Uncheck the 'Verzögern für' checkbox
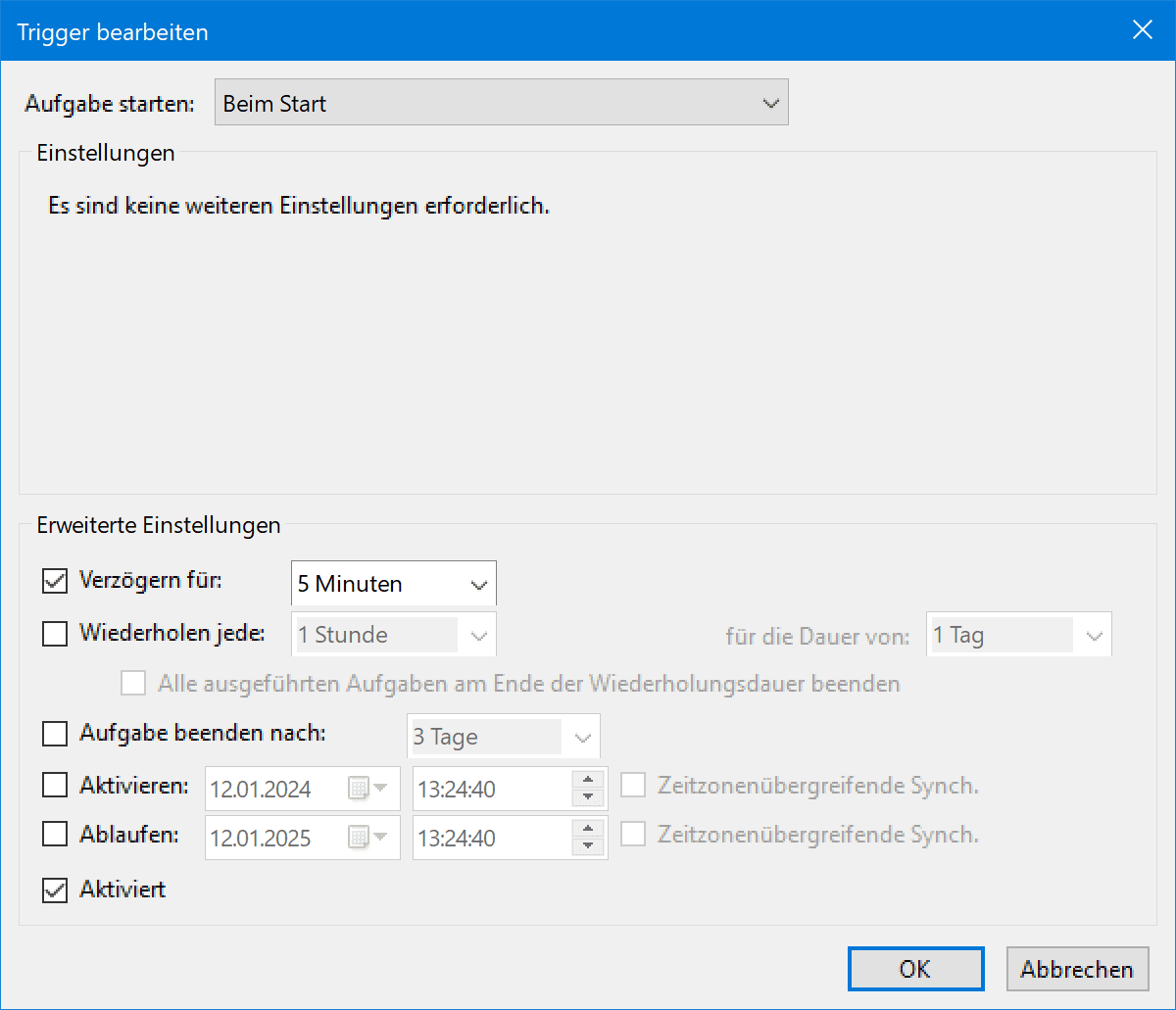Screen dimensions: 1176x1010 point(55,581)
